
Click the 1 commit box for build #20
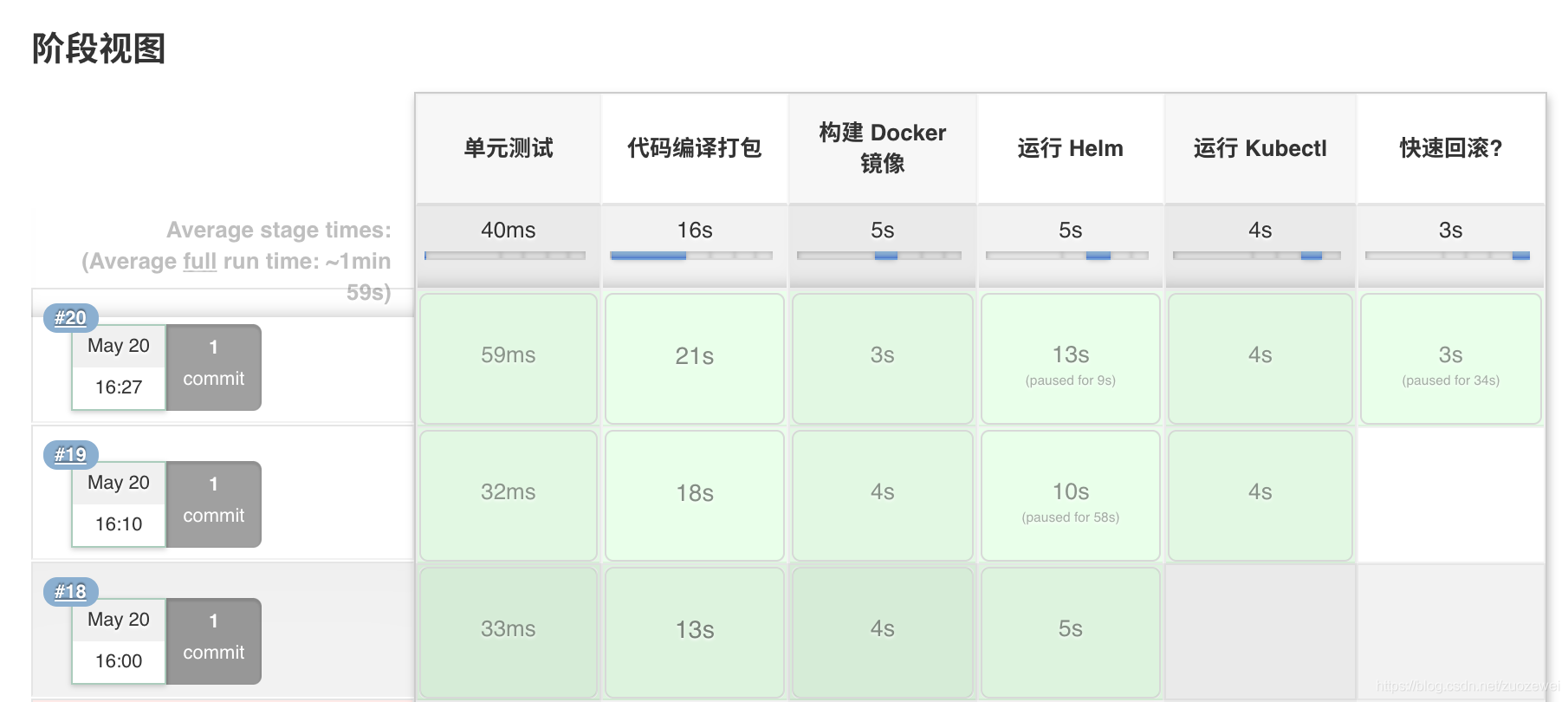point(214,367)
